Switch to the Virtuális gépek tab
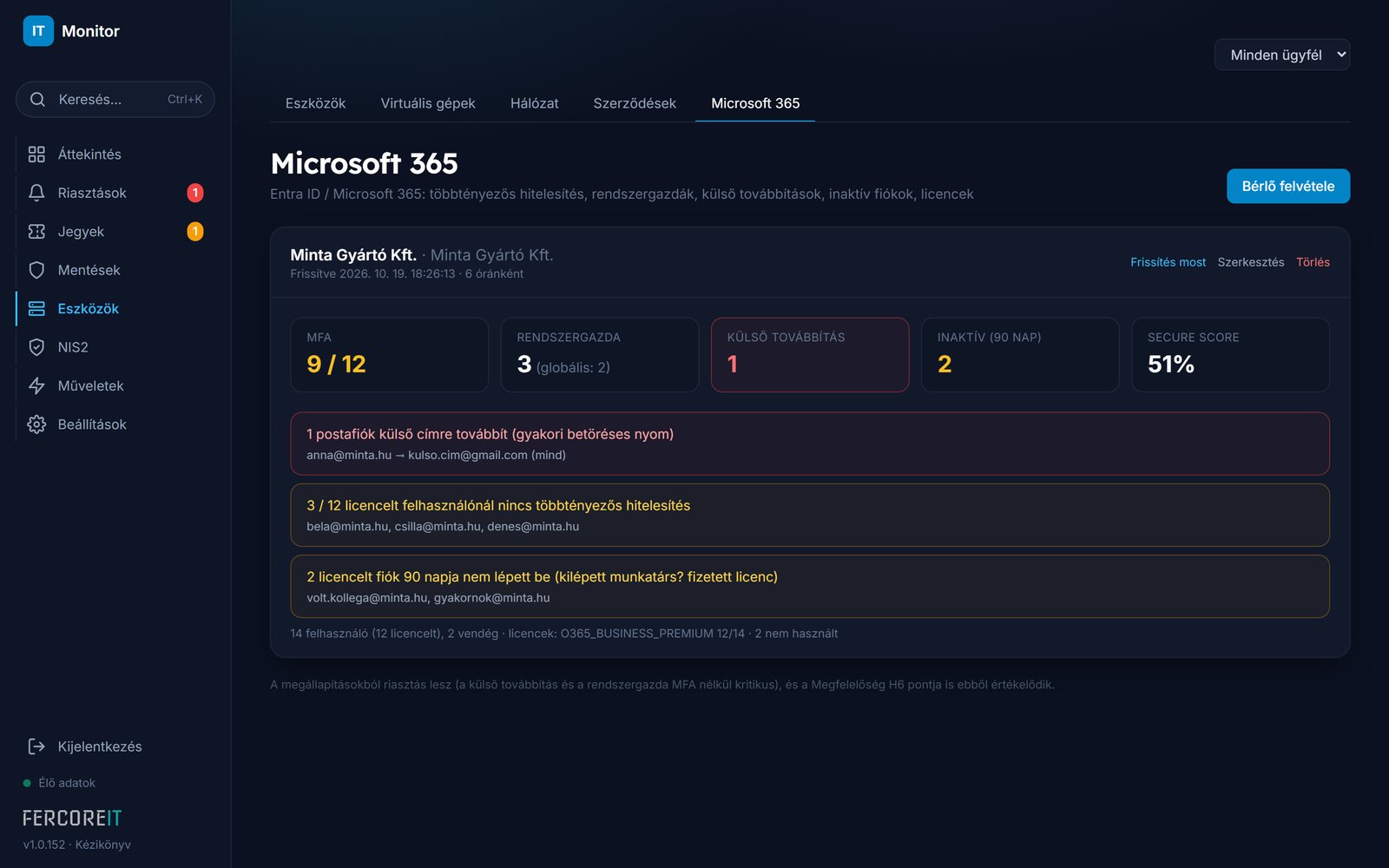The width and height of the screenshot is (1389, 868). (428, 103)
